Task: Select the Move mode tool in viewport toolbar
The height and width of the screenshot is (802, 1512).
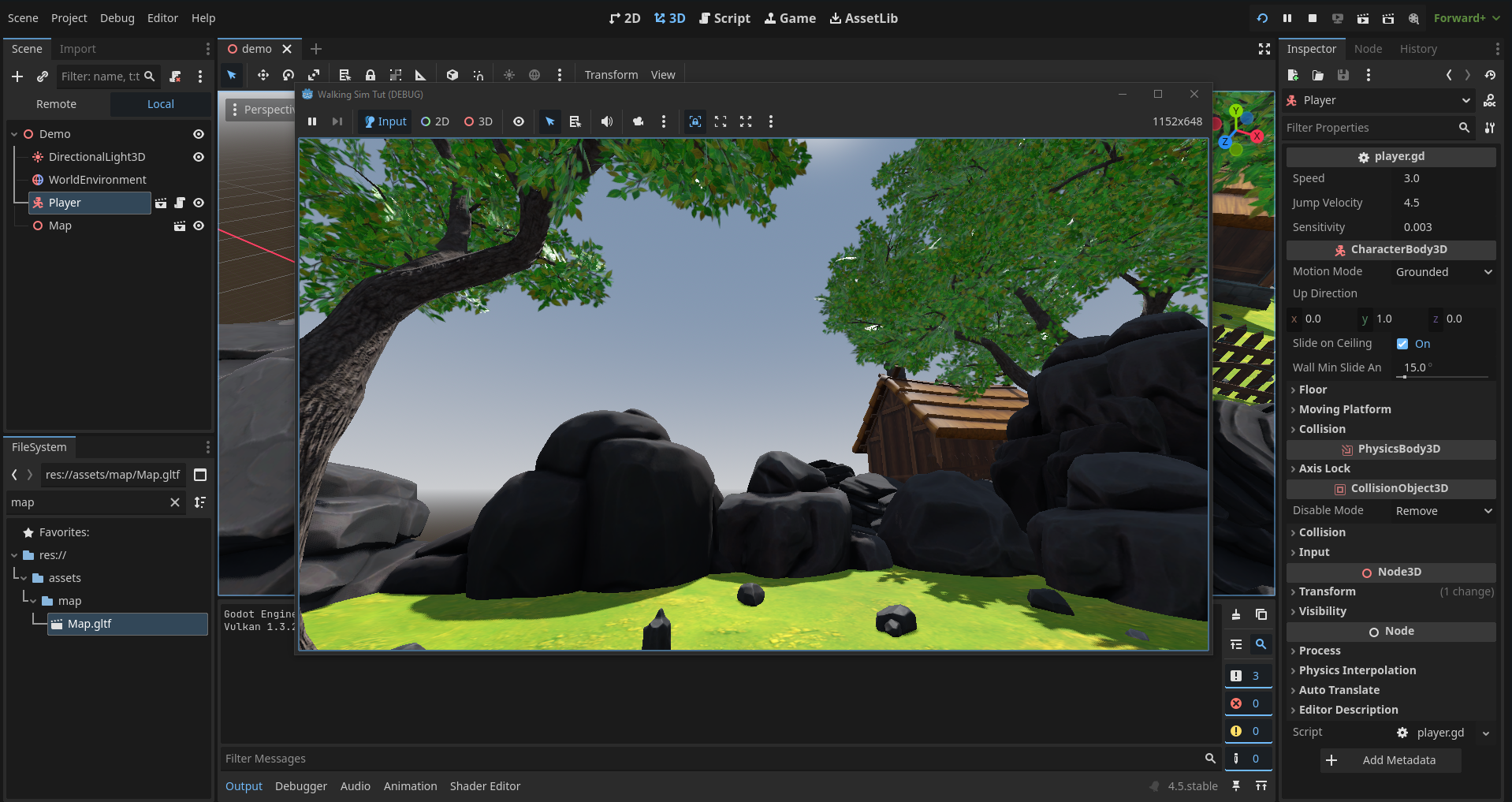Action: click(x=263, y=75)
